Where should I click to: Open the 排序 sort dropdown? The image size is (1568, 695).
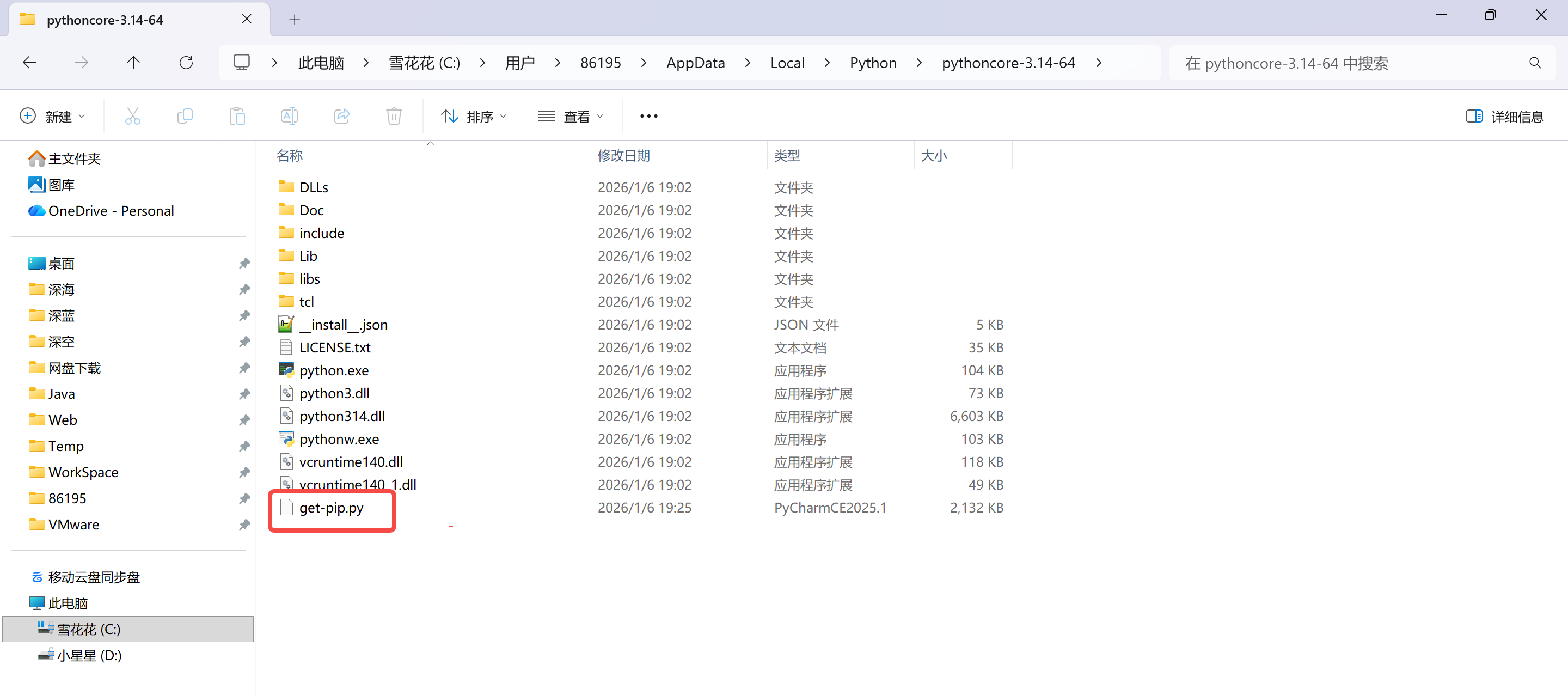pos(474,117)
